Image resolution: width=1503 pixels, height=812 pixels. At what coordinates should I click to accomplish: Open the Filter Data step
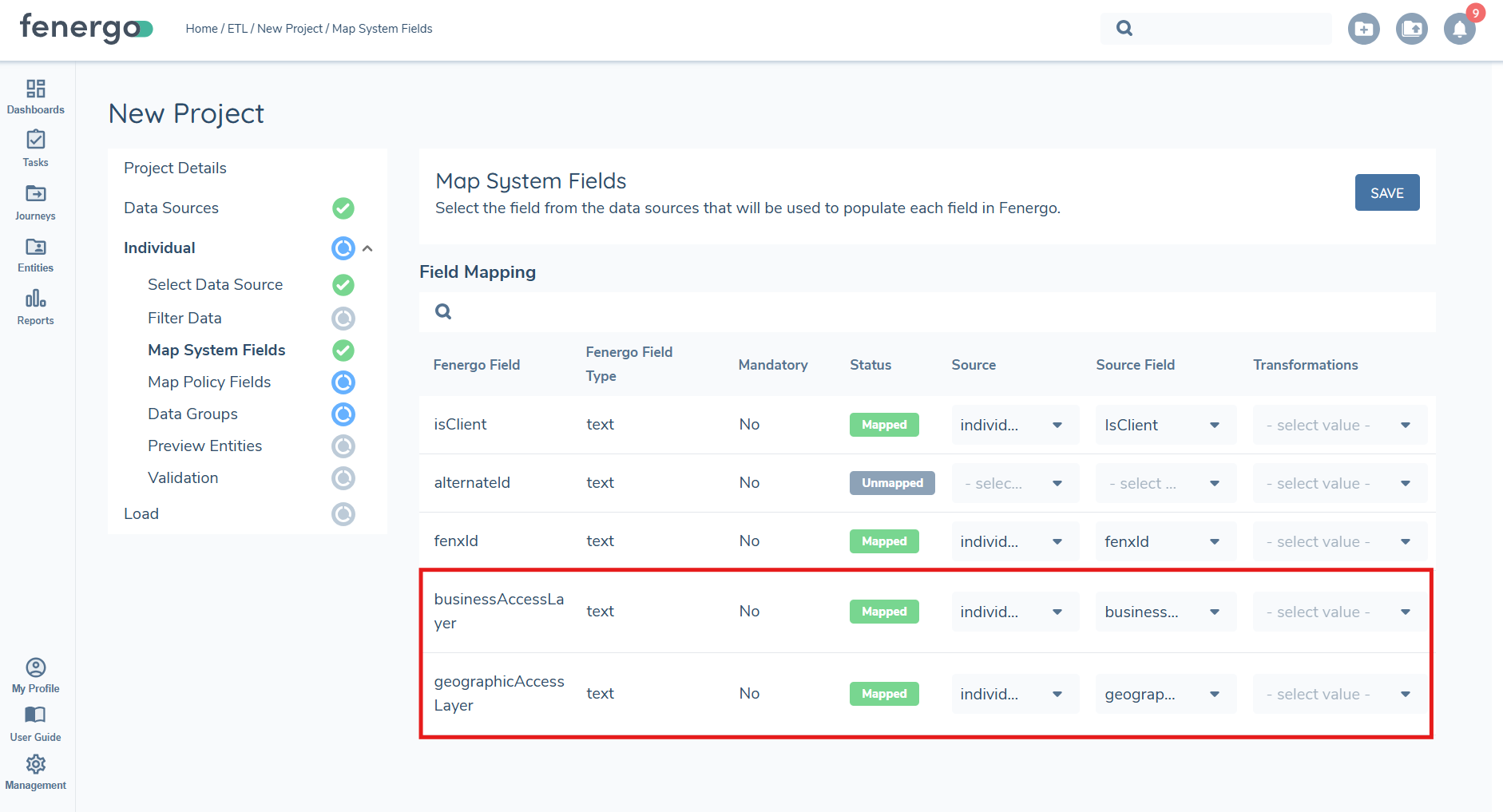click(x=184, y=319)
